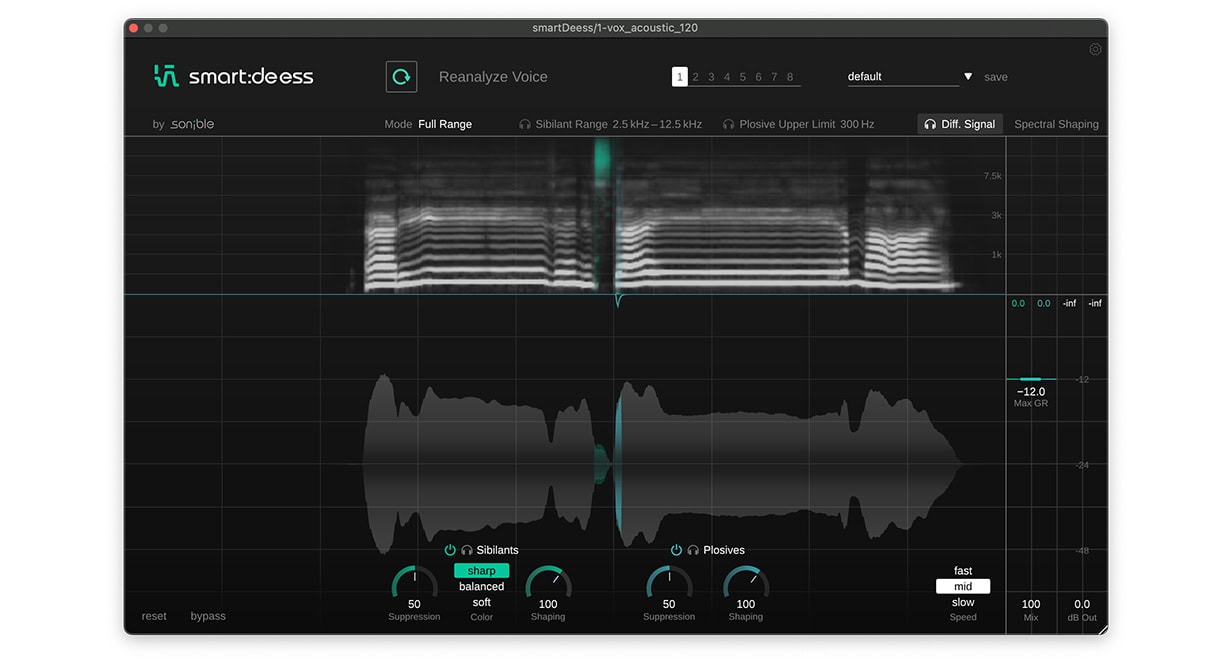Click Plosives Shaping knob

746,581
